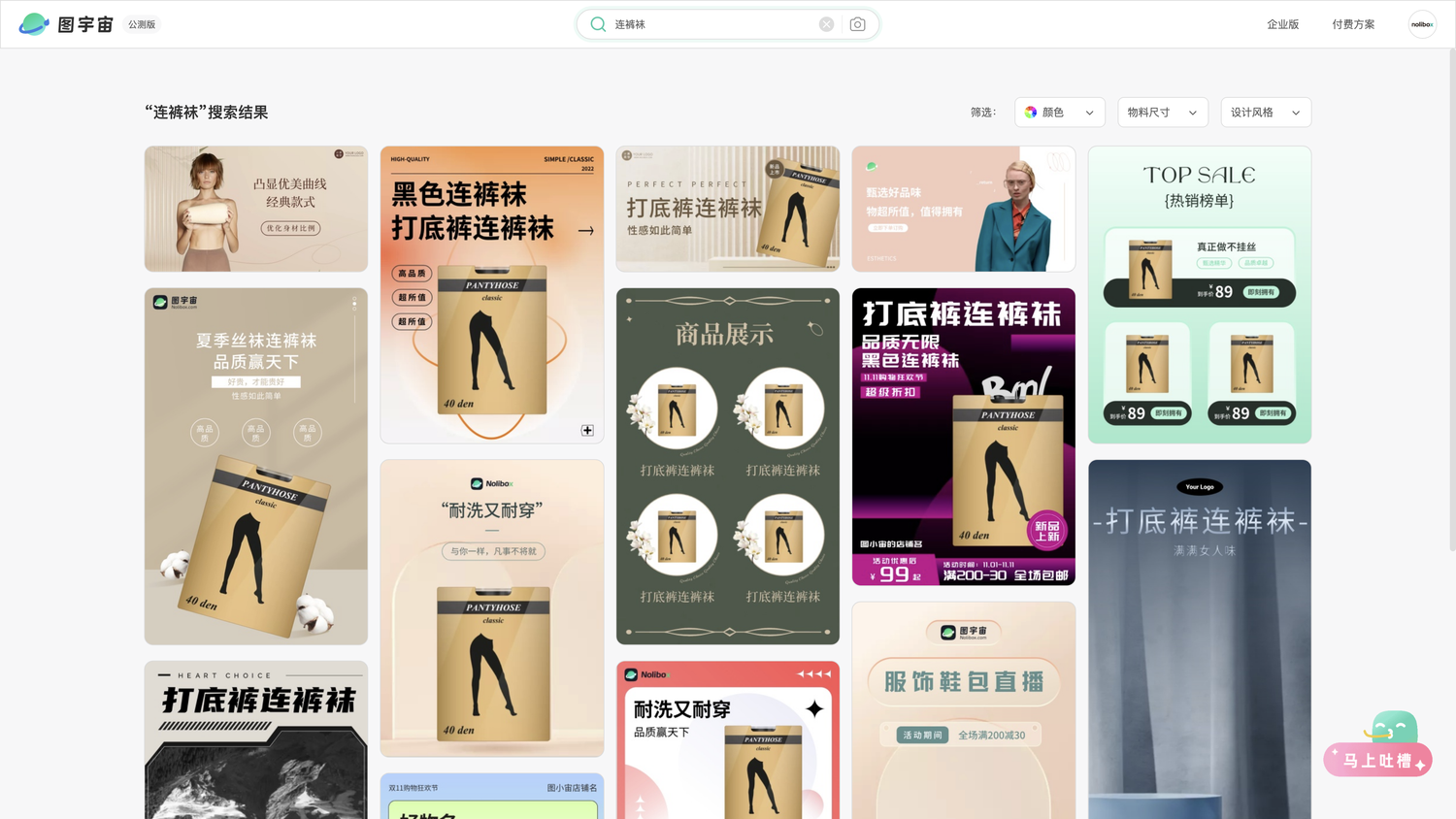Click the 马上吐槽 mascot feedback icon

1395,728
